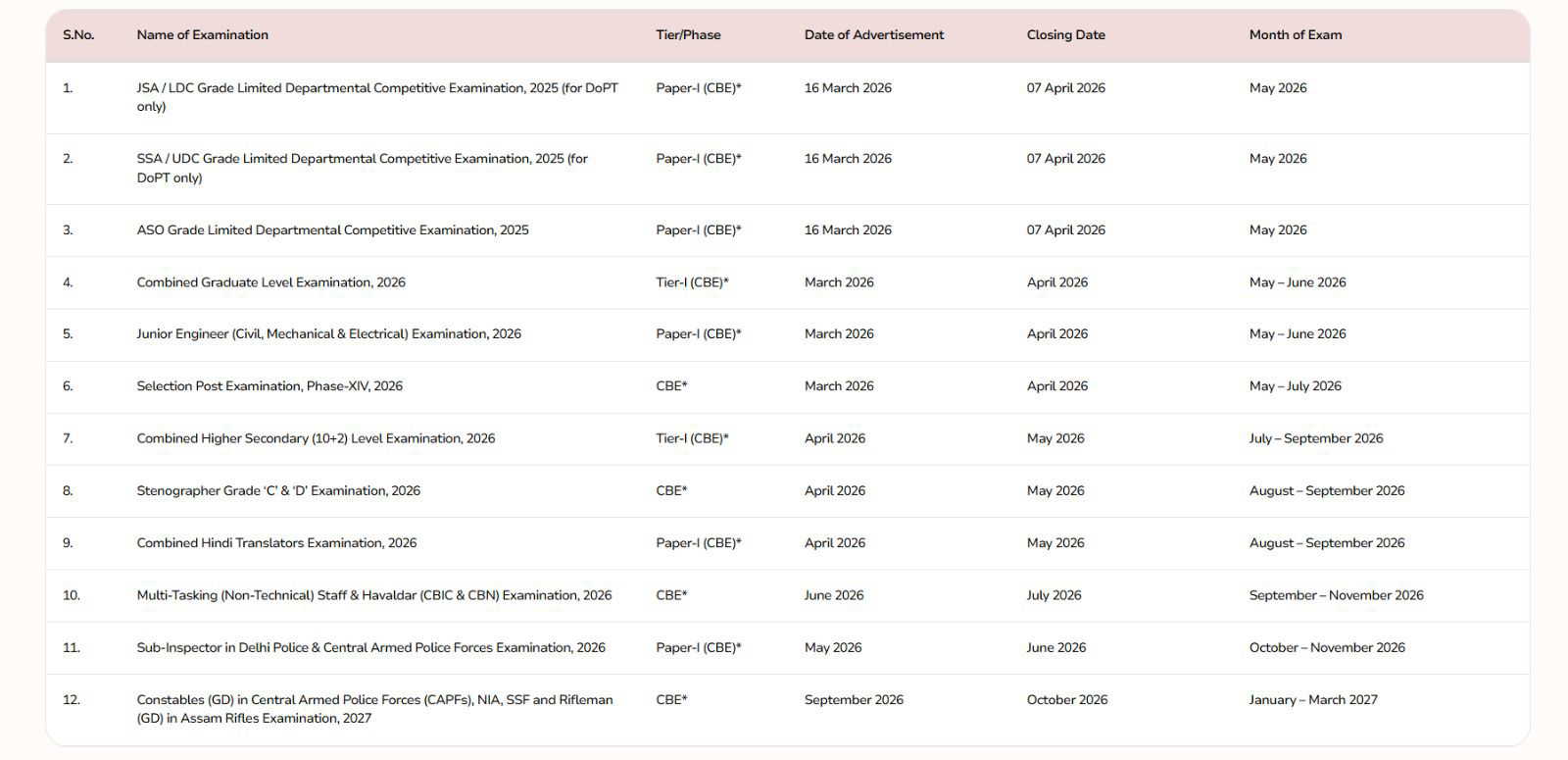Click the 'S.No.' column header
1568x760 pixels.
point(78,35)
